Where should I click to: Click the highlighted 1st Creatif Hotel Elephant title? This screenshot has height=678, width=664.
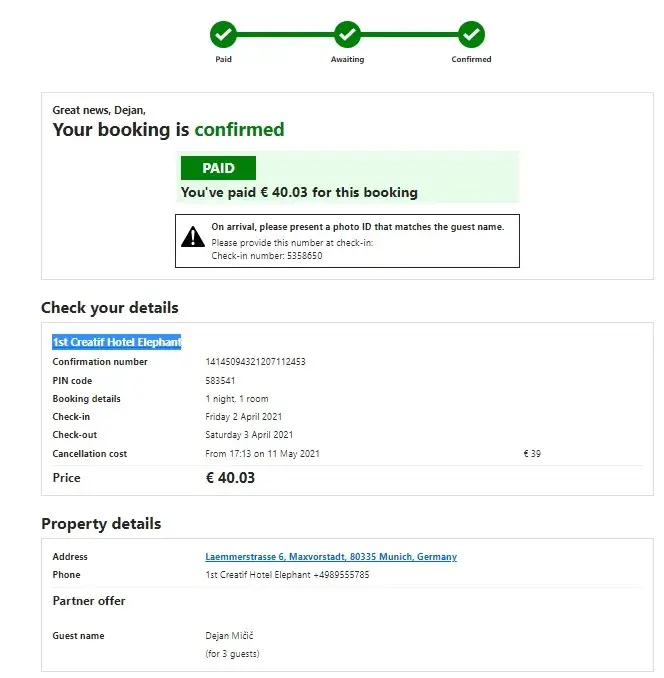(x=117, y=342)
